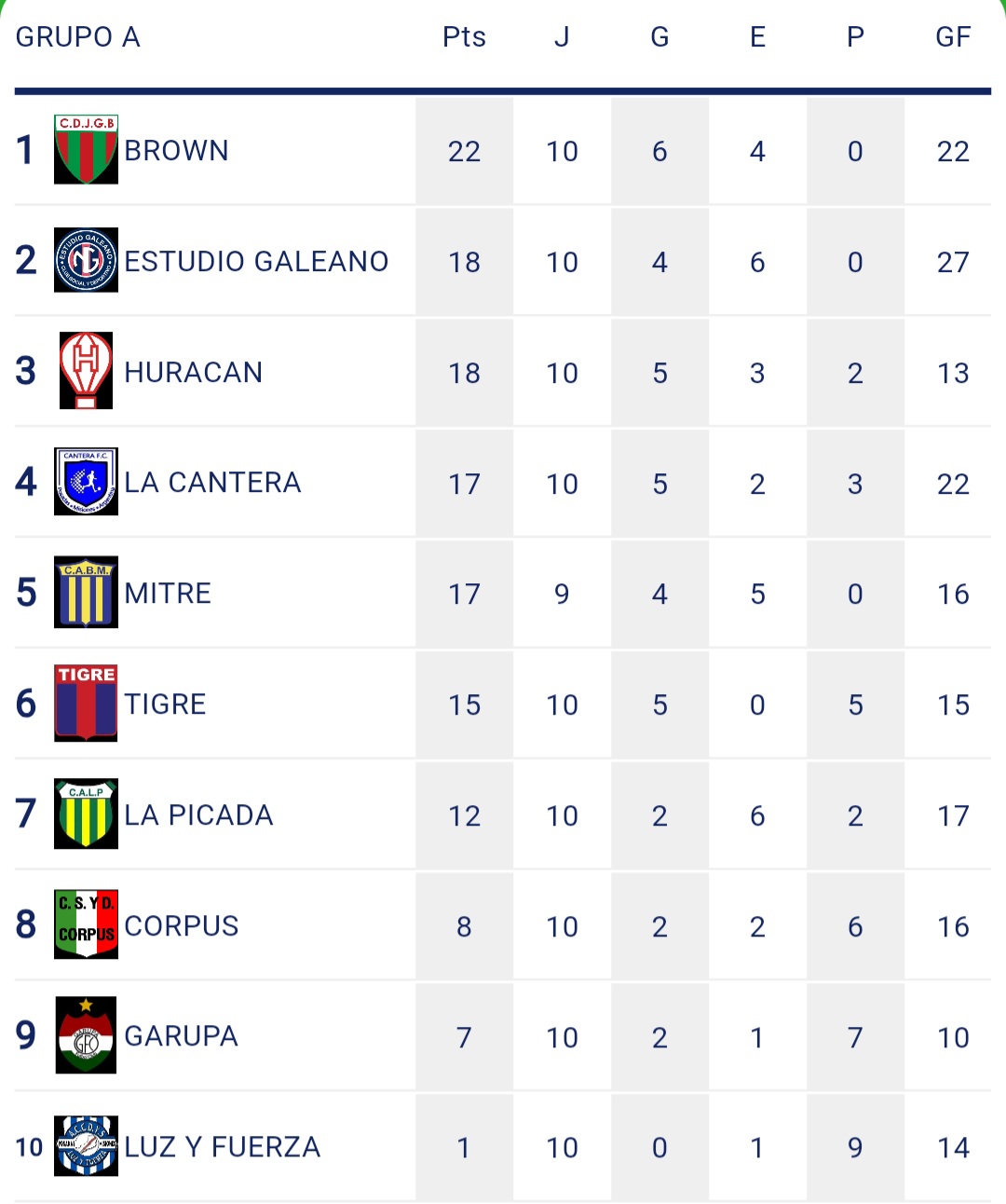Screen dimensions: 1006x1204
Task: Select the Huracan balloon crest
Action: point(86,371)
